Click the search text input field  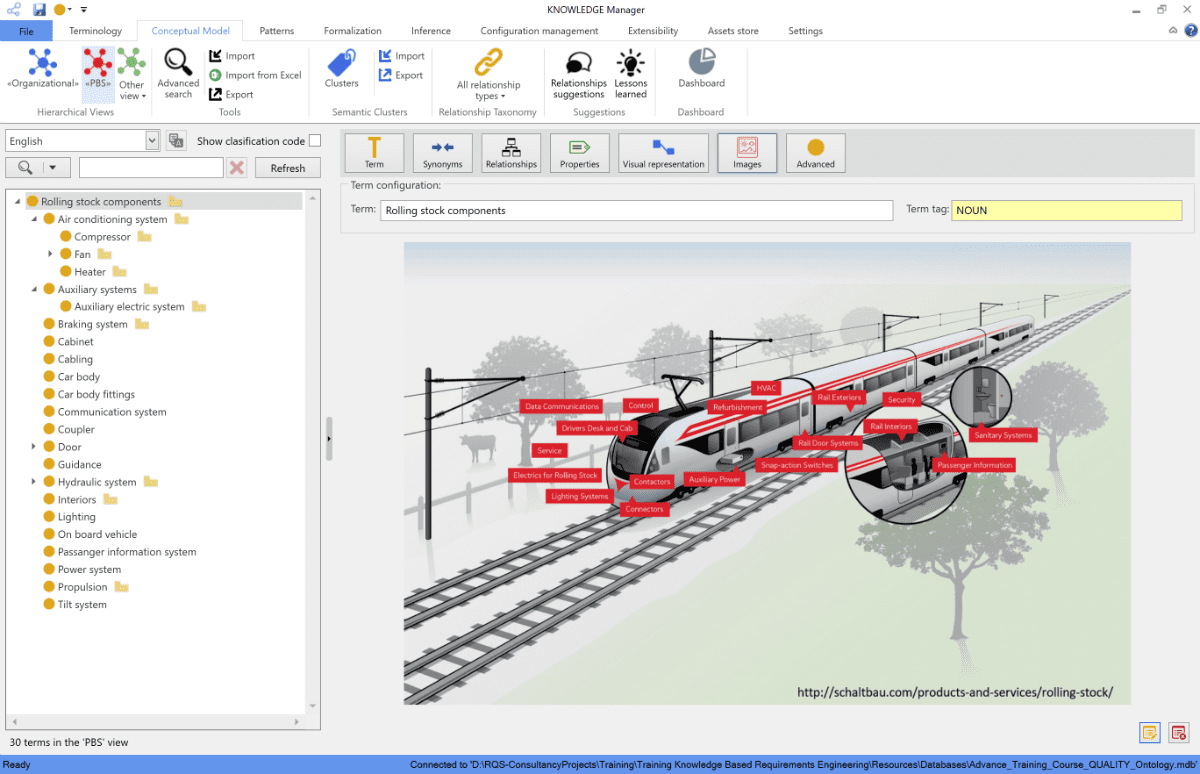[151, 167]
